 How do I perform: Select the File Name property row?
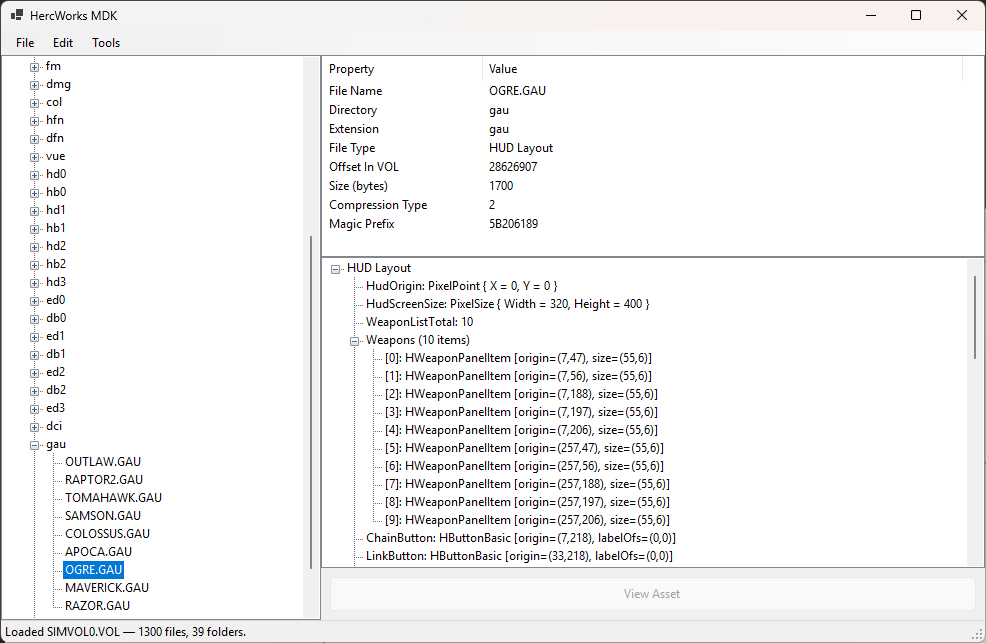click(x=645, y=91)
